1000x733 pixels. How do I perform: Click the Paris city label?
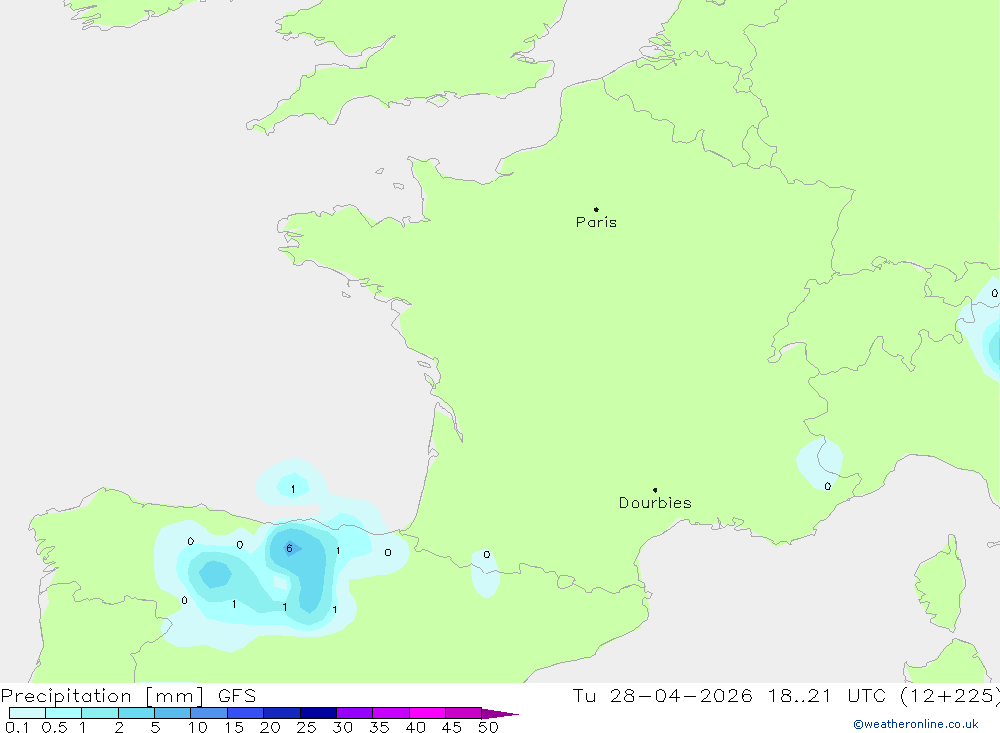click(x=596, y=222)
